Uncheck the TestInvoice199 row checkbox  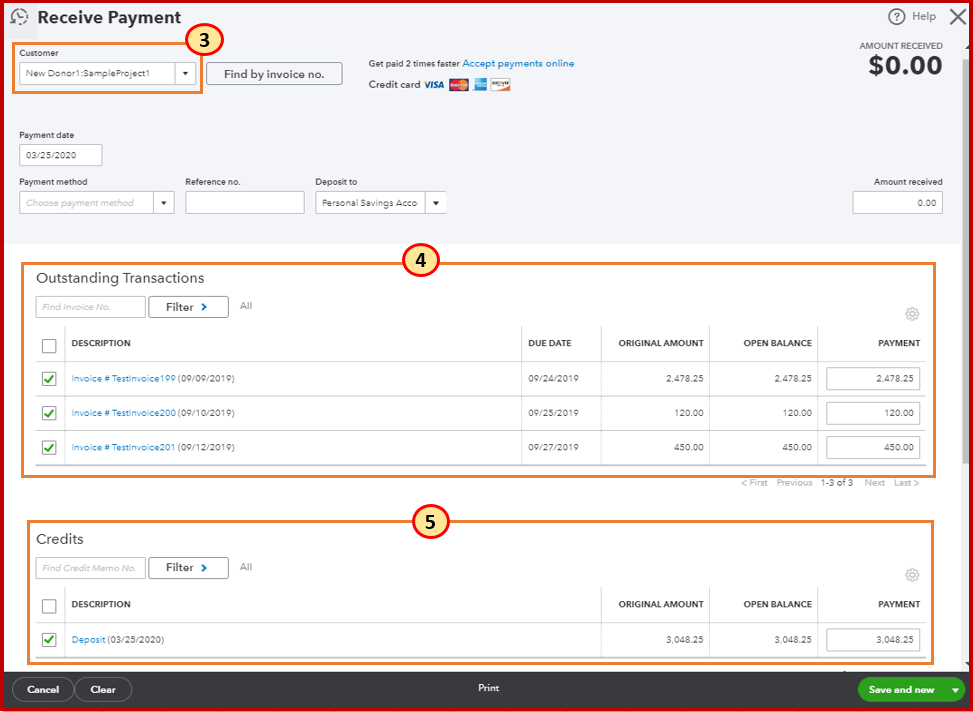point(49,379)
